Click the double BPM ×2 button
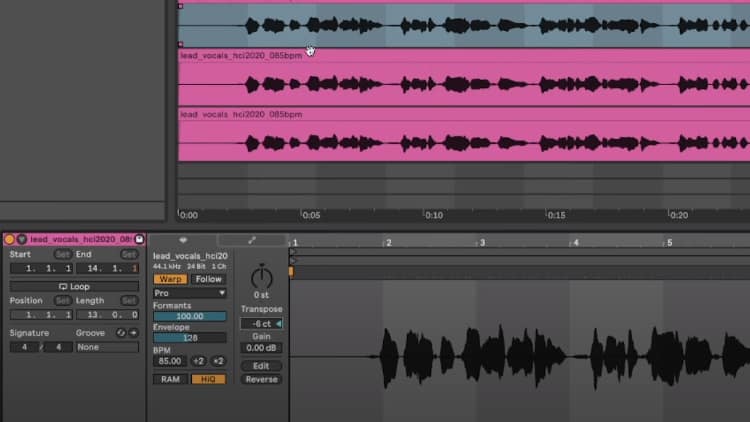The width and height of the screenshot is (750, 422). 218,361
